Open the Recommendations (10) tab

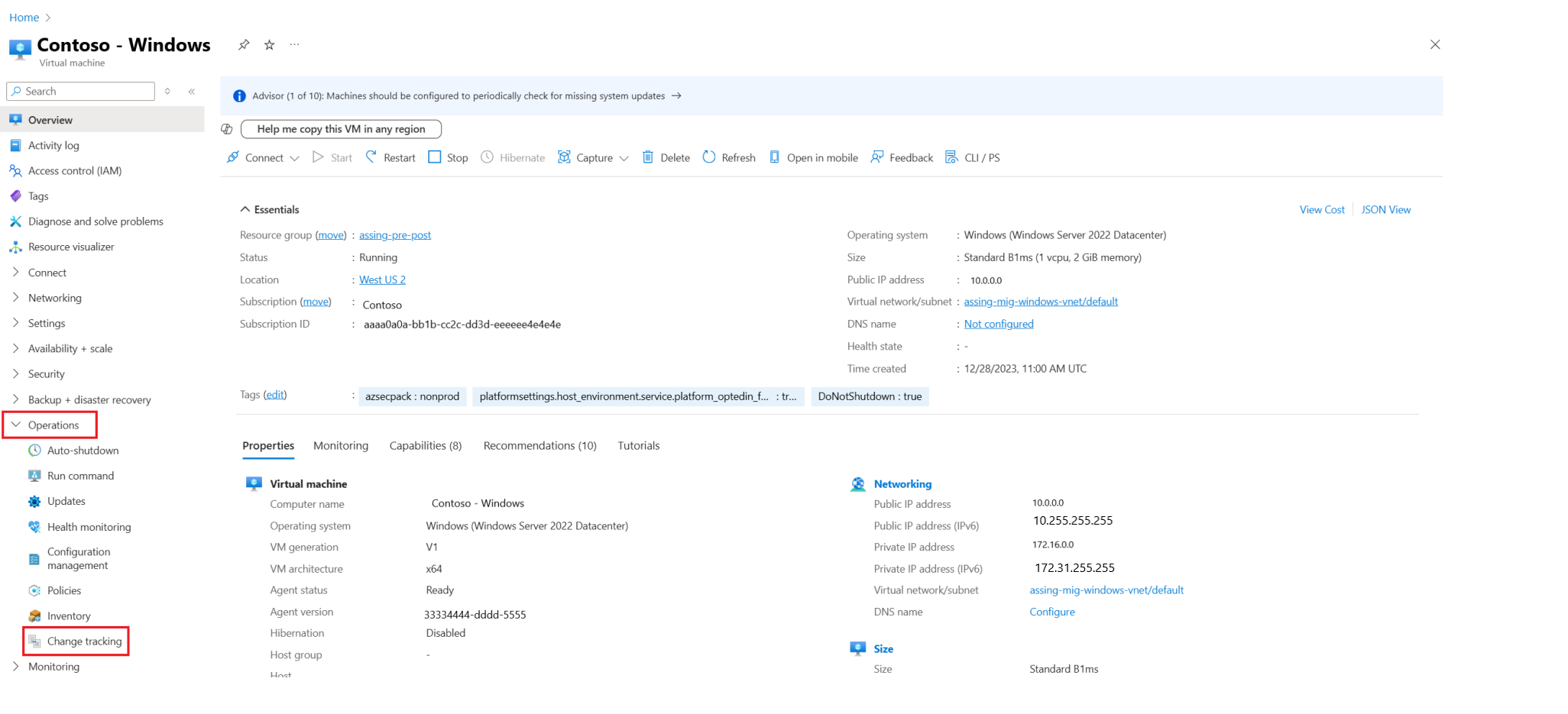tap(539, 446)
